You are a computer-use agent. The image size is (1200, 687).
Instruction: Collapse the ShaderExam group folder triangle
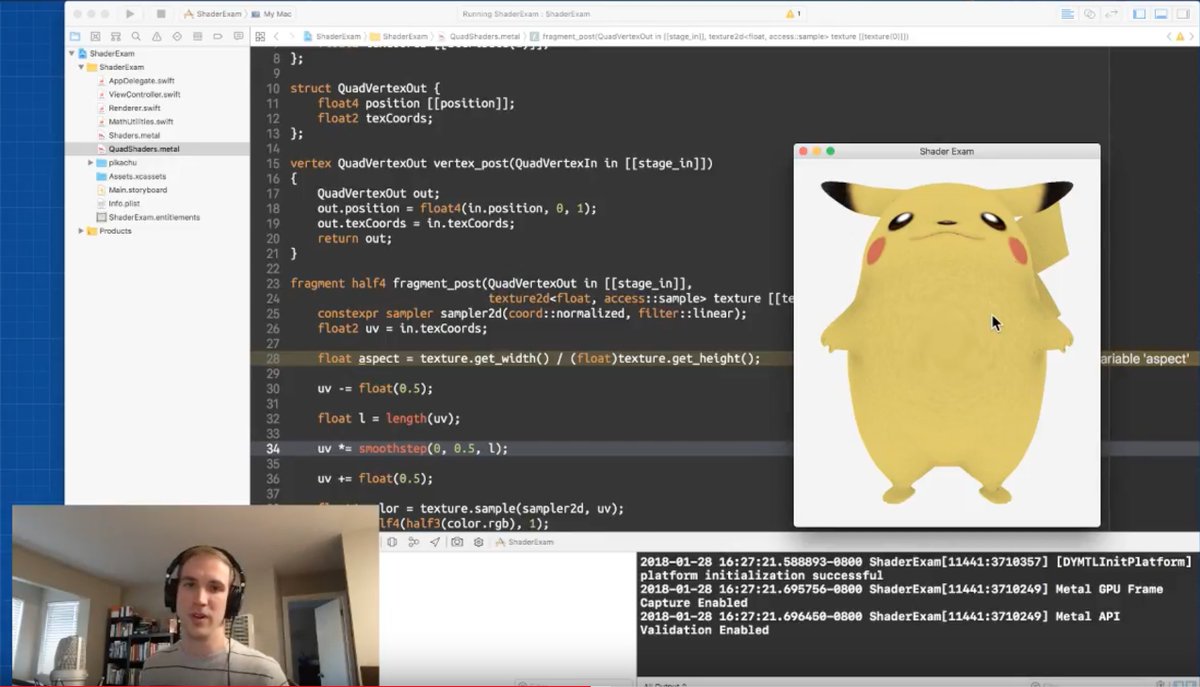pyautogui.click(x=82, y=67)
